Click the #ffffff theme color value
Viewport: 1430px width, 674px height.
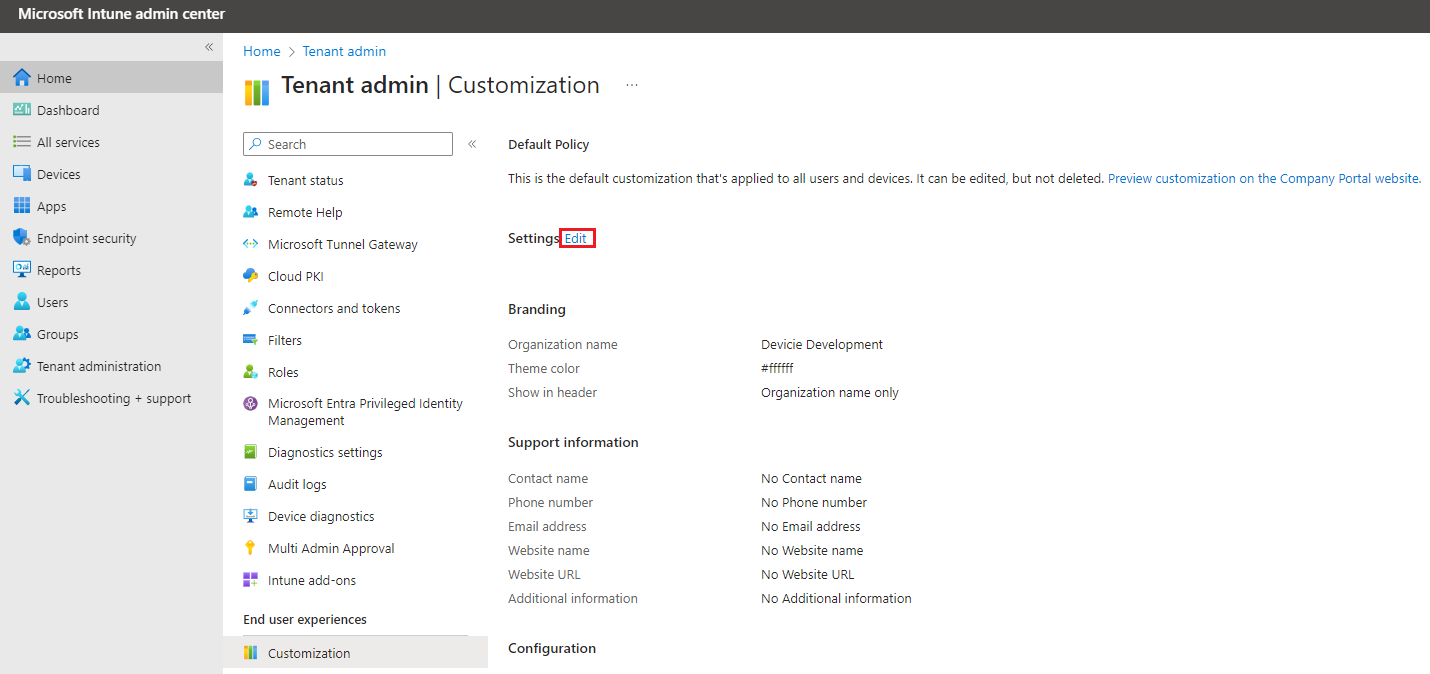click(x=777, y=368)
